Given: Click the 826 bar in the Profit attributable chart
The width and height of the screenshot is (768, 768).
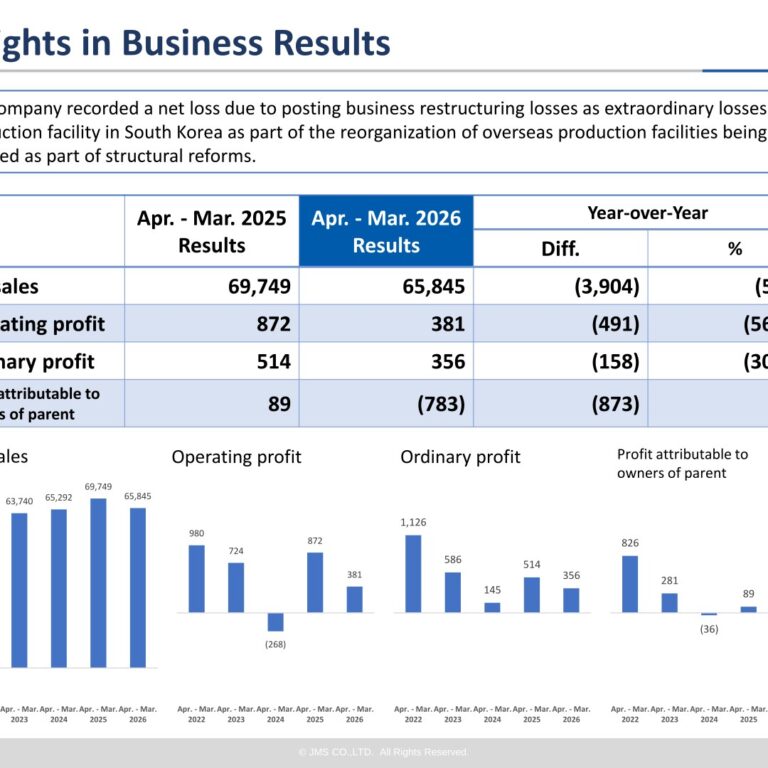Looking at the screenshot, I should pyautogui.click(x=630, y=584).
